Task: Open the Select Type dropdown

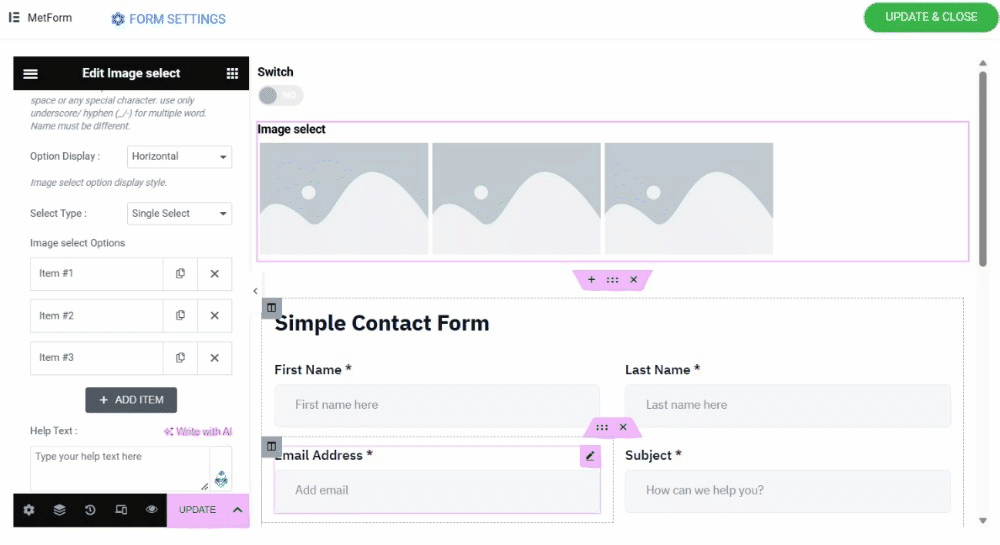Action: [x=179, y=214]
